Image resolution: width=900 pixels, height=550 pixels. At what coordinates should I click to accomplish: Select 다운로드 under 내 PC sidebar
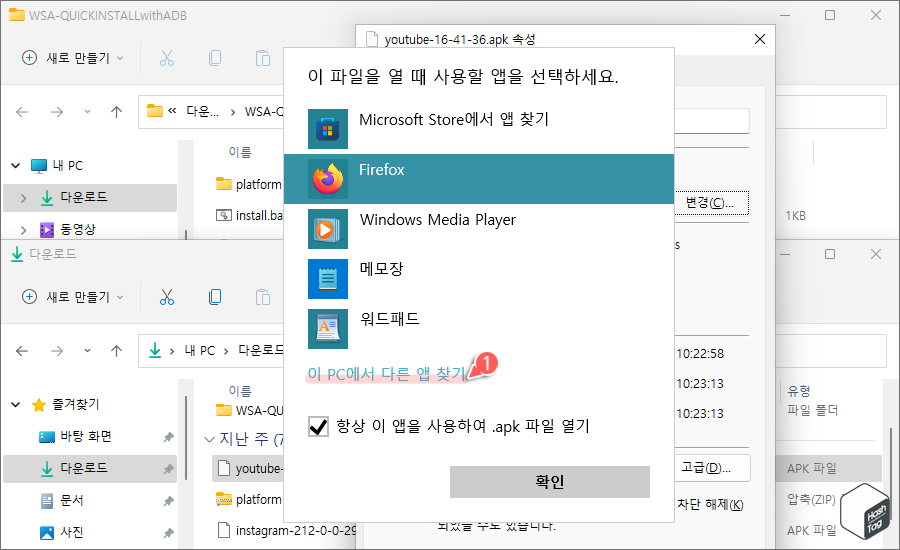click(90, 197)
